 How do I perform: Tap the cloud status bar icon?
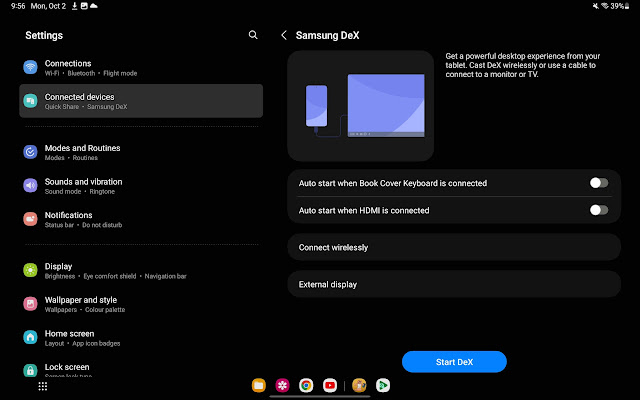(x=94, y=6)
